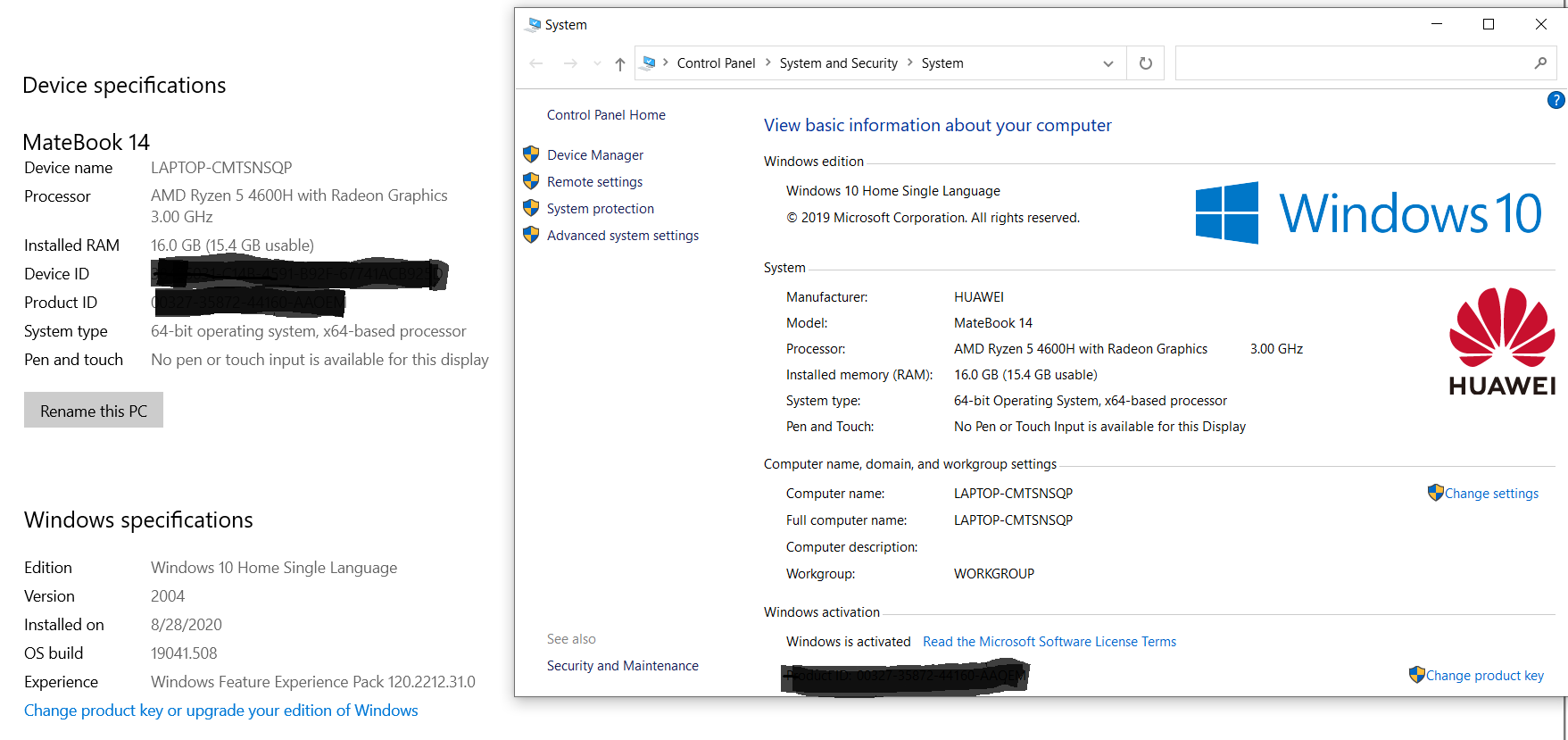Click Change product key or upgrade edition link
This screenshot has width=1568, height=740.
[221, 711]
